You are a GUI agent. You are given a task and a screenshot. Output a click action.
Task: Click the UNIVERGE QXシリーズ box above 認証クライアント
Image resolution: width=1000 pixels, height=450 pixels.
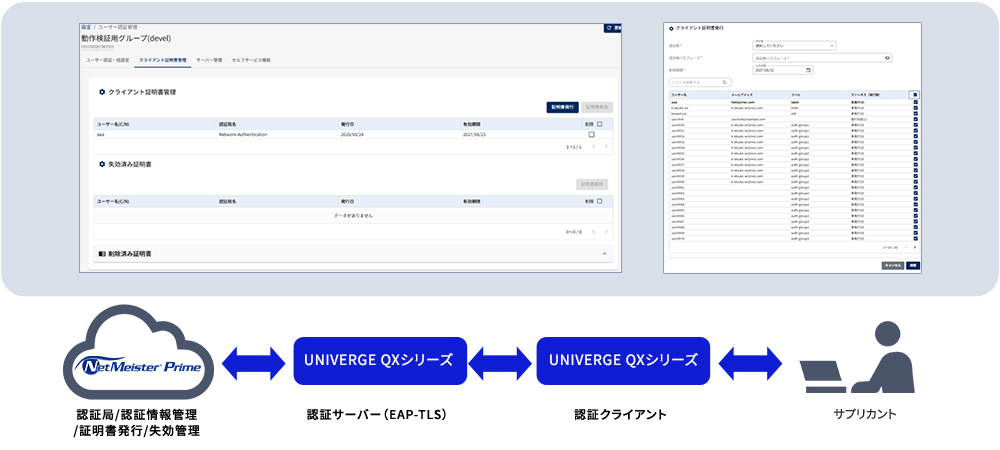(623, 361)
